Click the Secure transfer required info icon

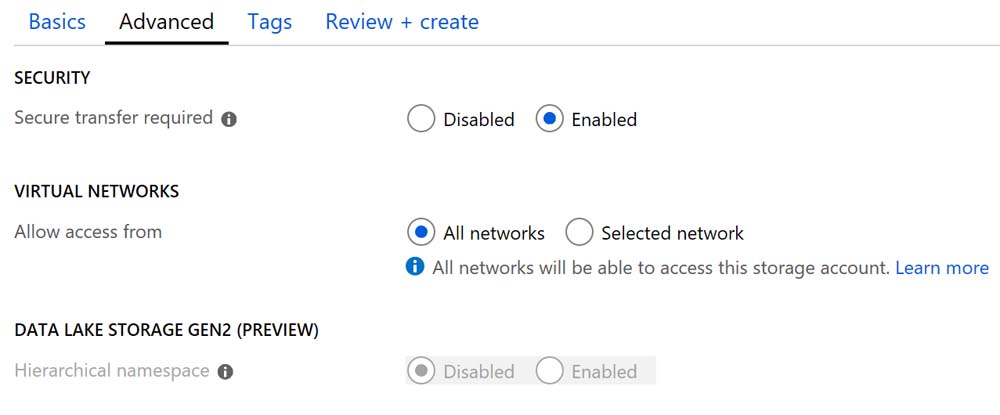229,120
